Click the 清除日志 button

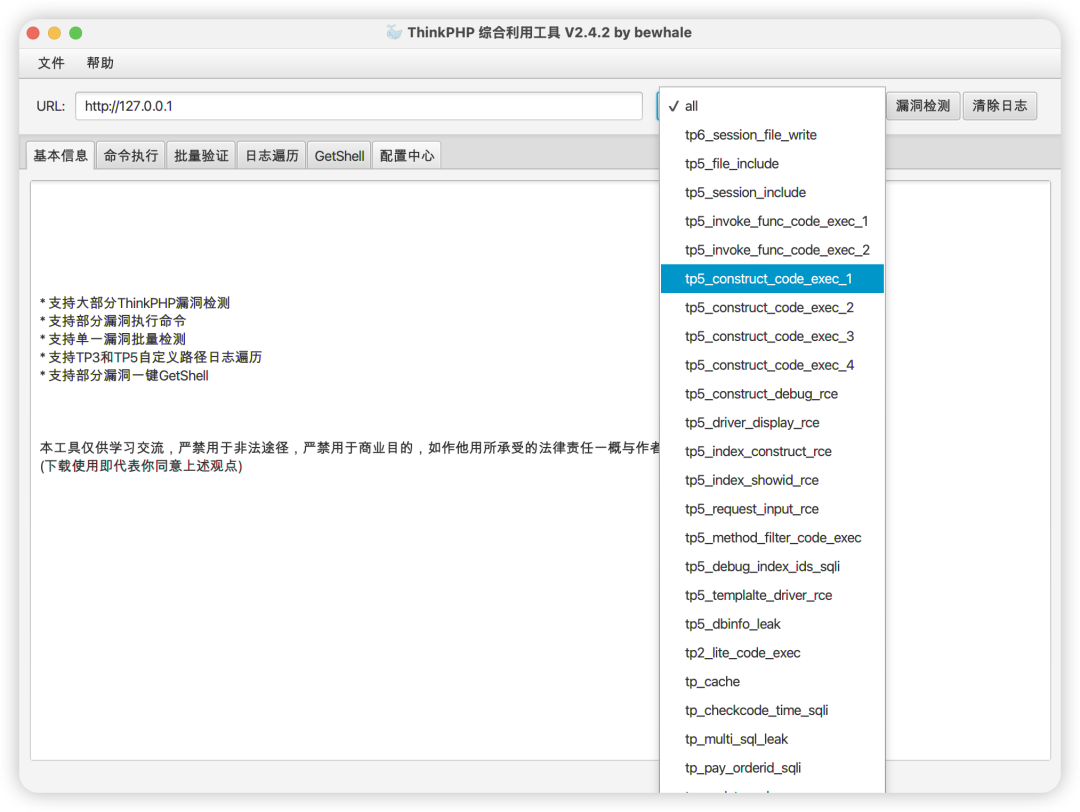999,106
